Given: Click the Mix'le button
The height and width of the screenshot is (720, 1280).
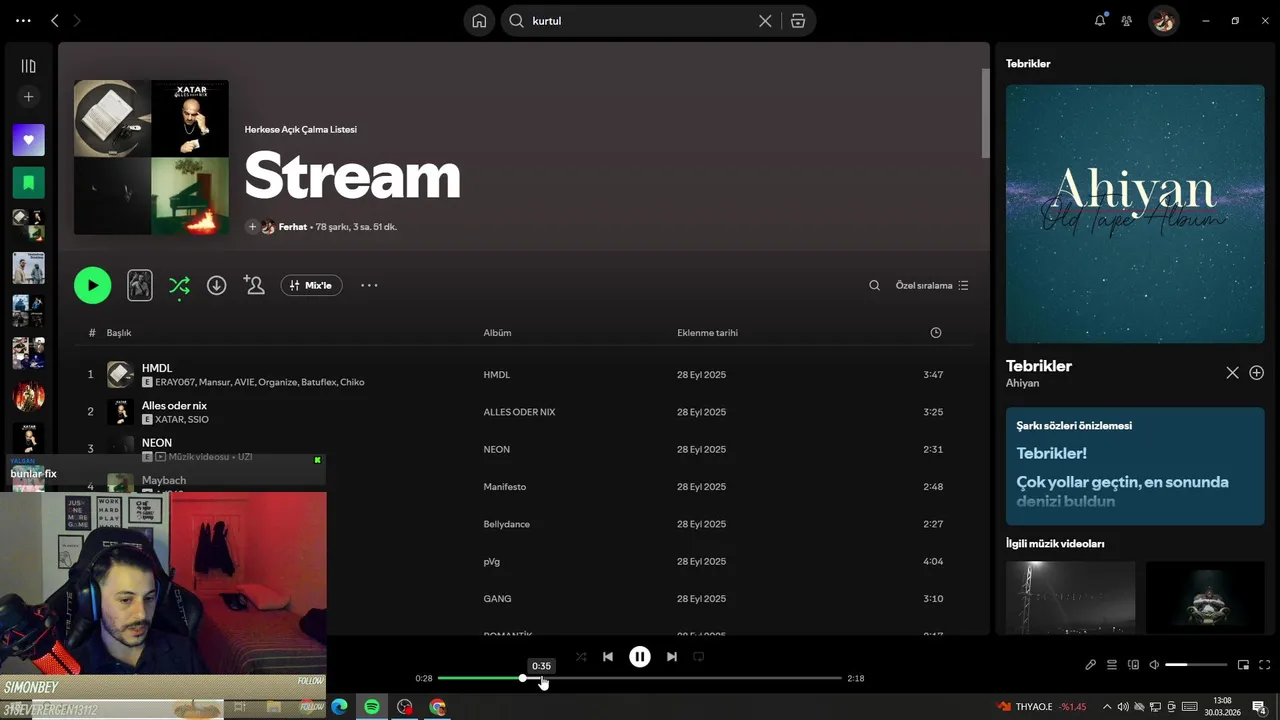Looking at the screenshot, I should coord(312,285).
